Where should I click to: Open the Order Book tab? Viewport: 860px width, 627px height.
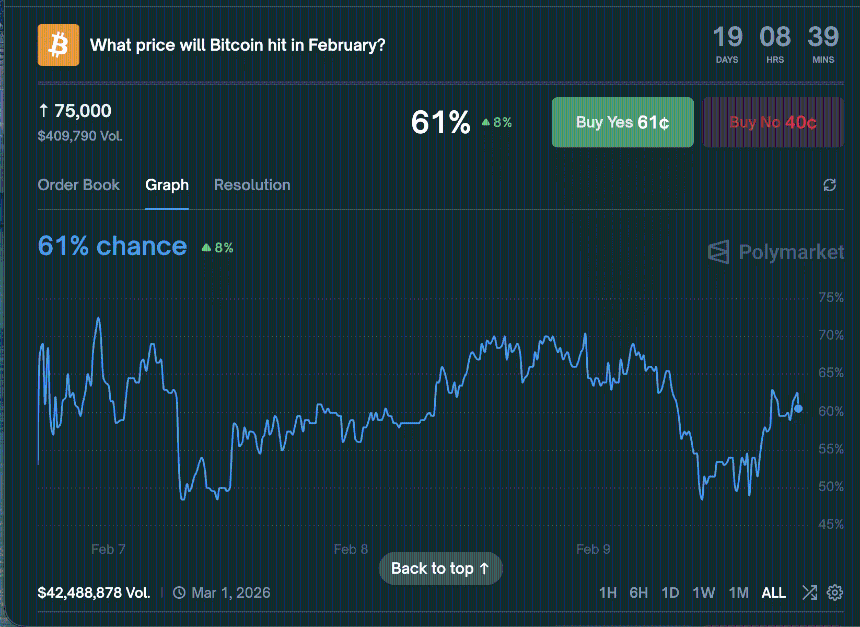[x=79, y=185]
